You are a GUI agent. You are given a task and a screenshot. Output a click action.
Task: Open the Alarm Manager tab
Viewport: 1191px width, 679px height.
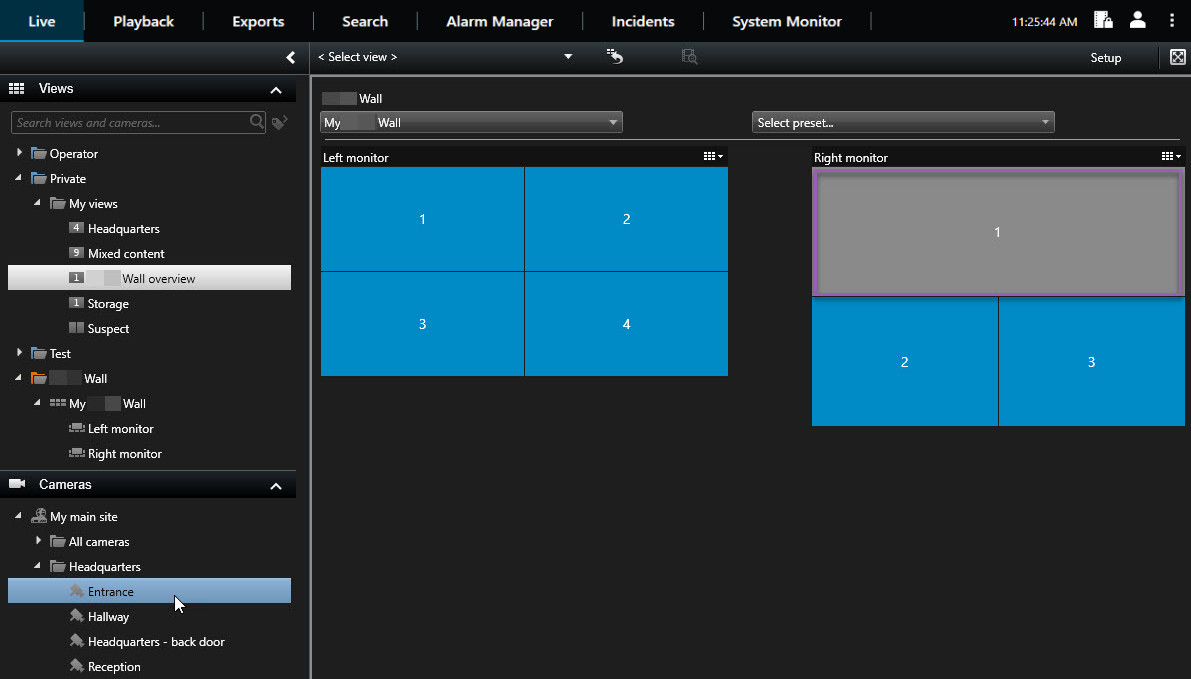499,21
